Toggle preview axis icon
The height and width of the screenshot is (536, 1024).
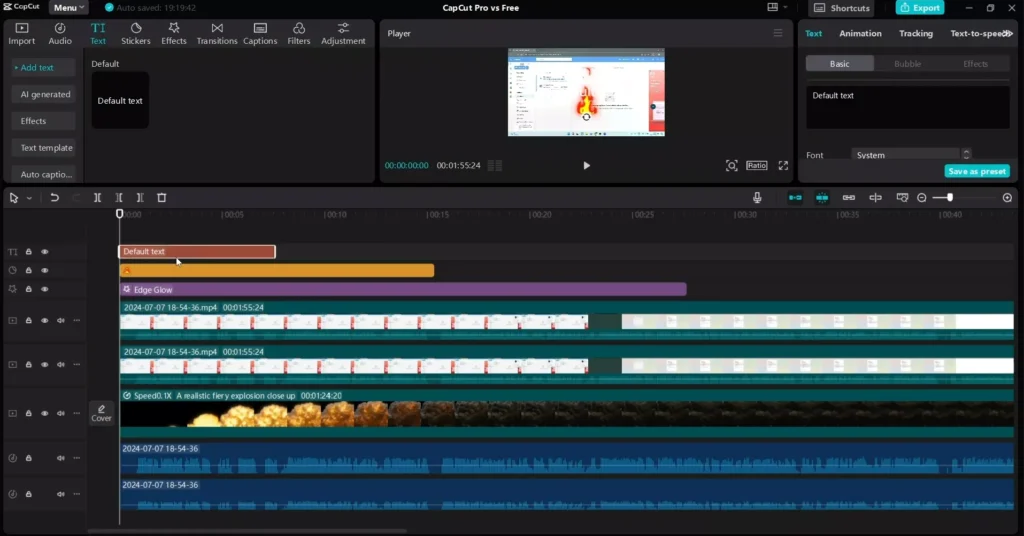coord(875,197)
